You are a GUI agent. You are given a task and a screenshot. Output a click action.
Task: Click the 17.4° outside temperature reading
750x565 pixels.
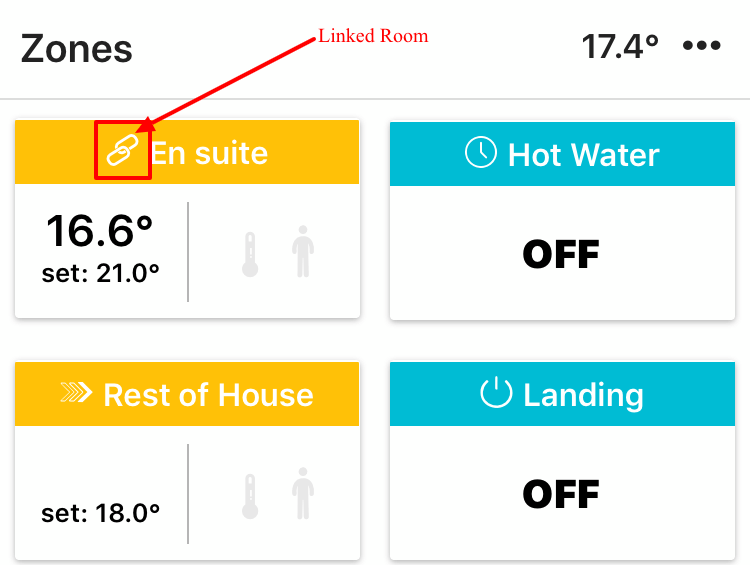620,46
